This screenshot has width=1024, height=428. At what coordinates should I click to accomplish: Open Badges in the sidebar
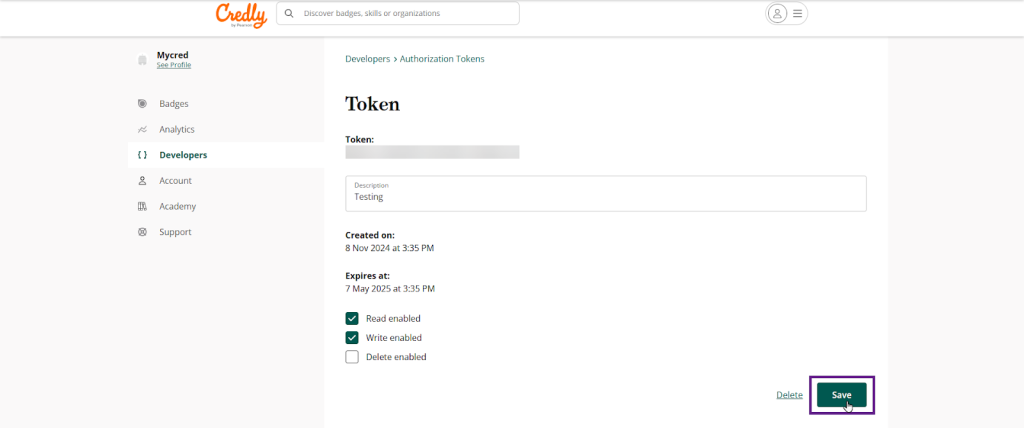pyautogui.click(x=173, y=104)
